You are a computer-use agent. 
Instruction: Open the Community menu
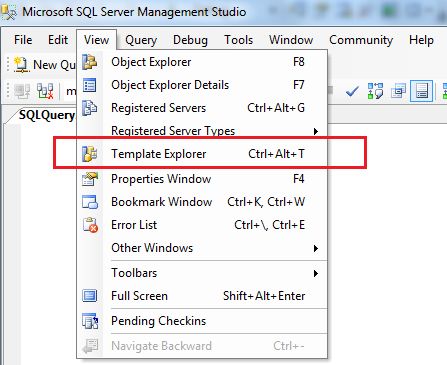(x=361, y=40)
